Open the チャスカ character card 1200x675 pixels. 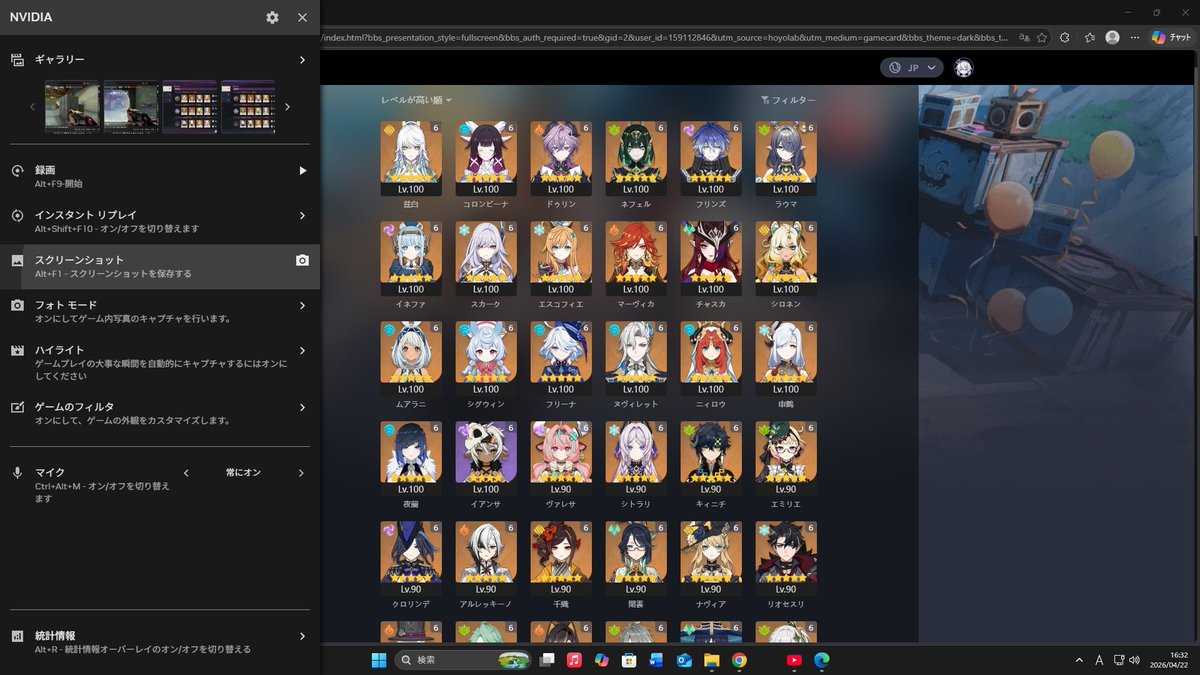point(711,260)
